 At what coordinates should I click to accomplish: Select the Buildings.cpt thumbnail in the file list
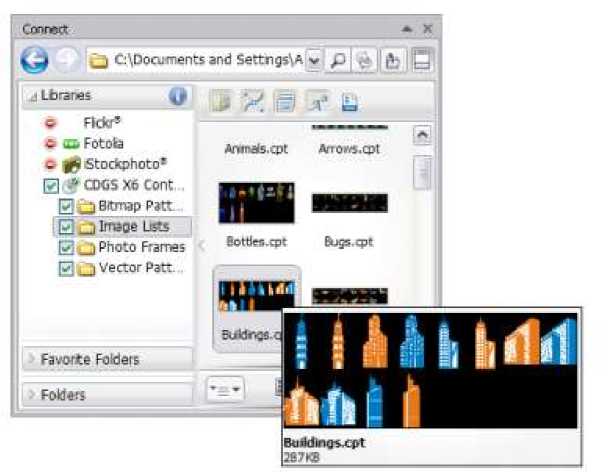[x=256, y=296]
